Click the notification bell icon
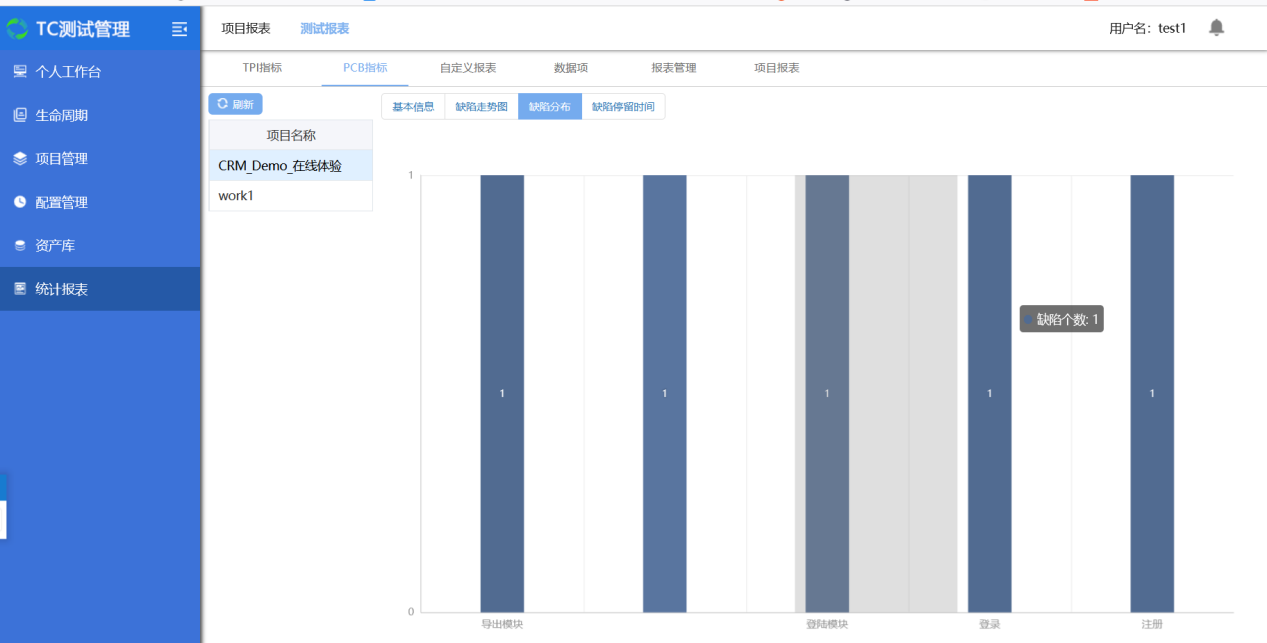Image resolution: width=1267 pixels, height=643 pixels. click(1216, 28)
